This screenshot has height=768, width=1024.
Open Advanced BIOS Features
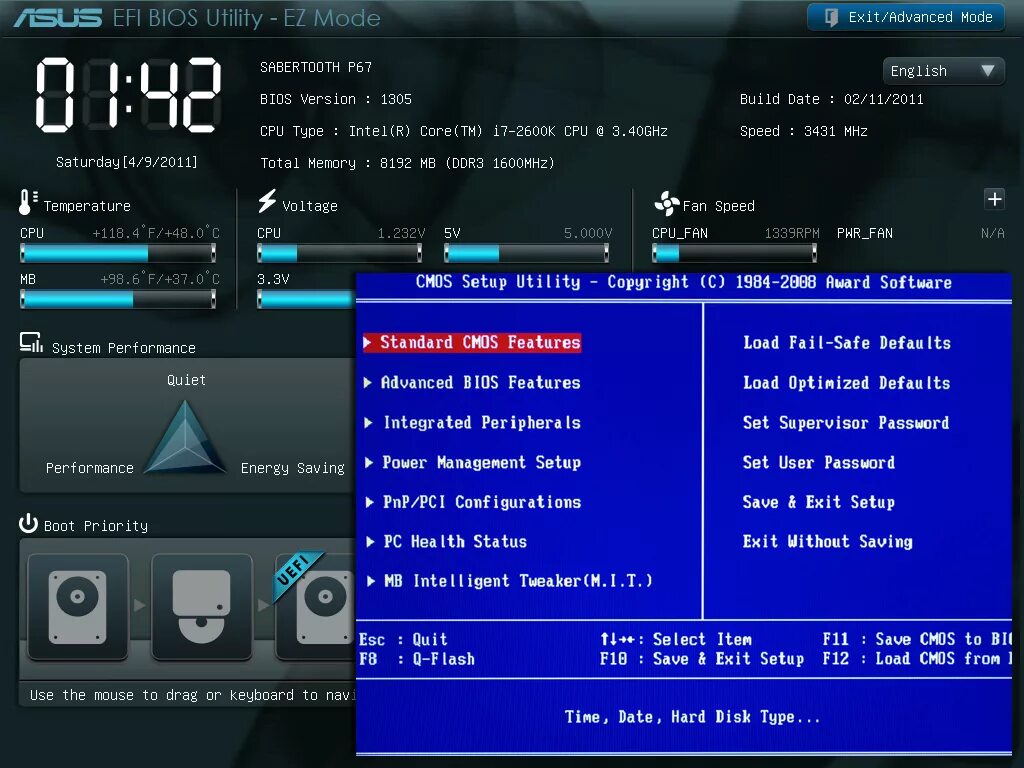(481, 383)
